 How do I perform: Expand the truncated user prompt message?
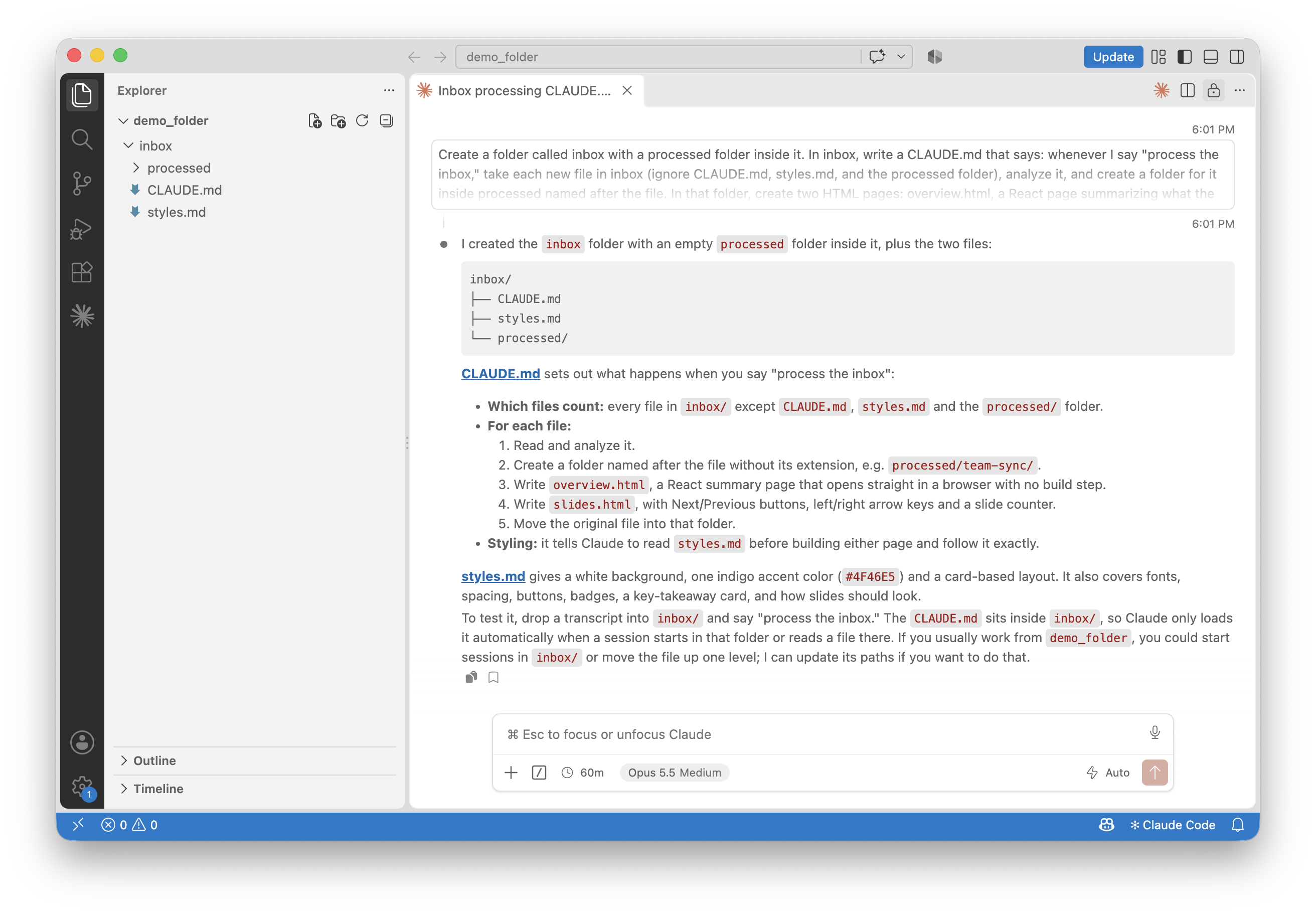click(x=832, y=174)
